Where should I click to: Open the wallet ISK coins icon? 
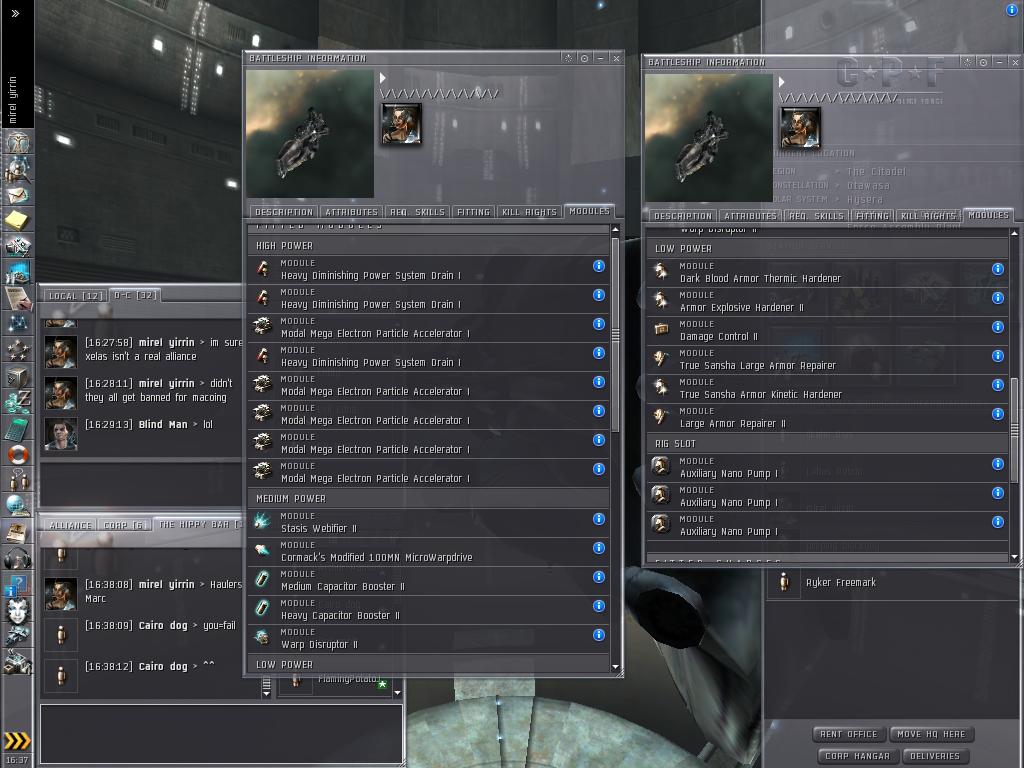(x=18, y=402)
